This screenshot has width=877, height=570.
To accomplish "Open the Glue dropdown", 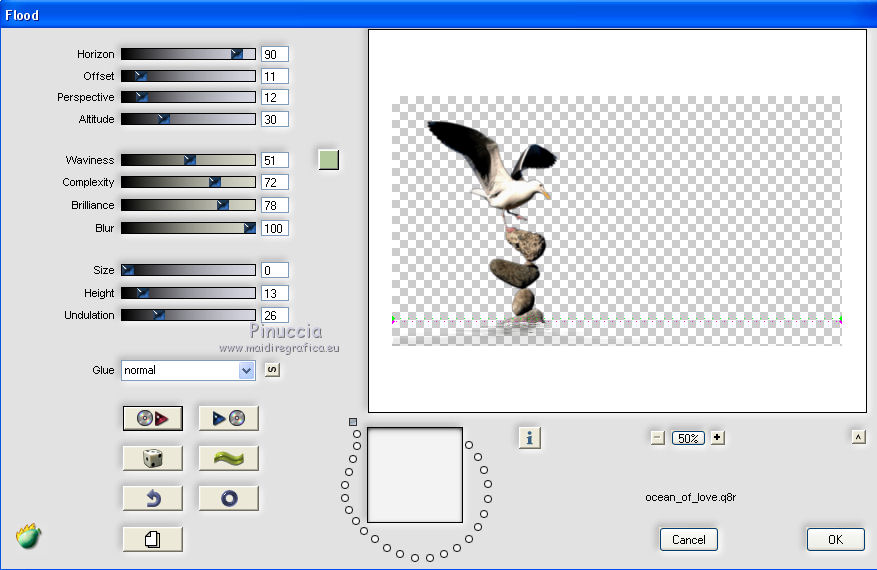I will click(x=188, y=370).
